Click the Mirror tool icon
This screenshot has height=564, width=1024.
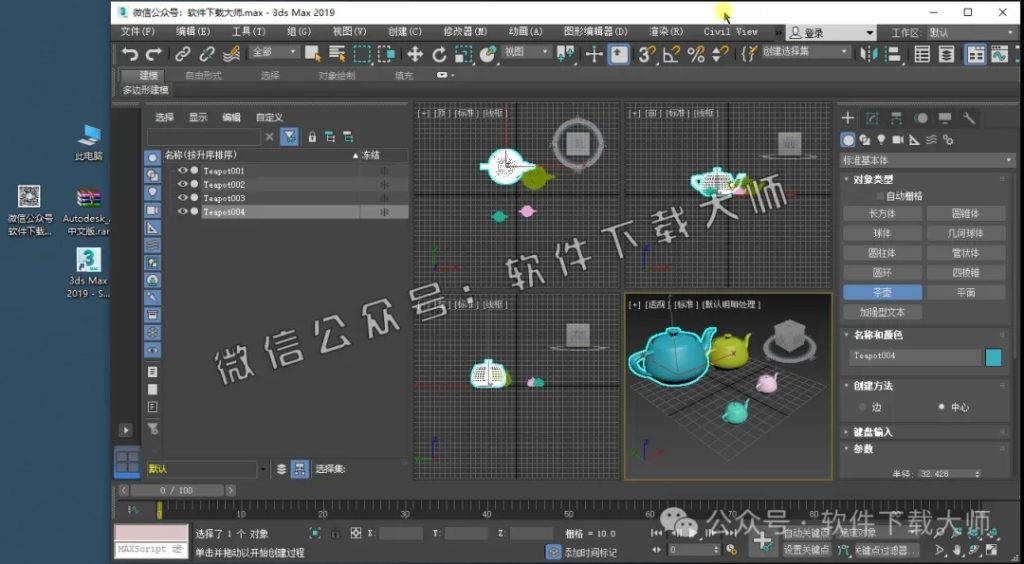point(869,54)
